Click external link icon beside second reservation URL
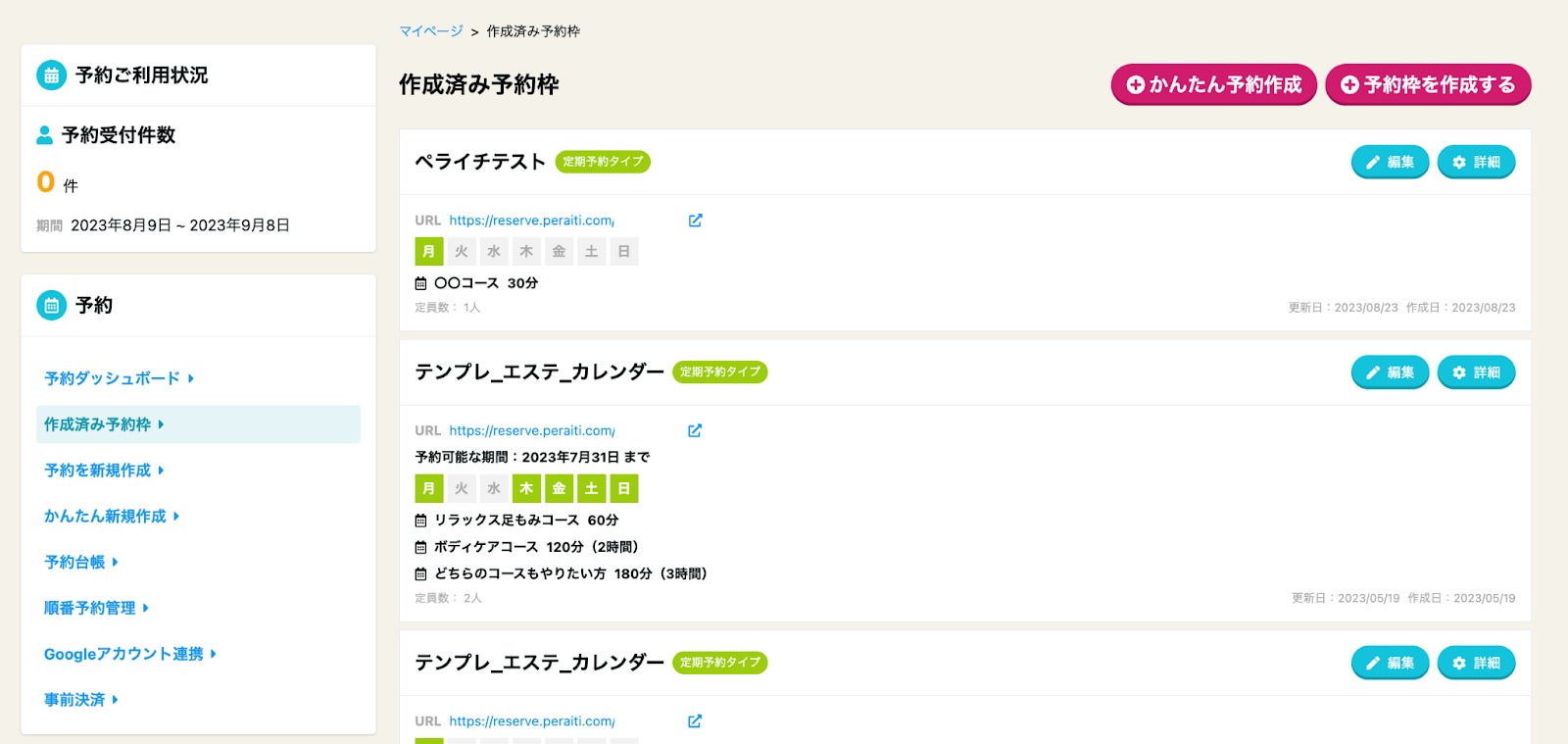The image size is (1568, 744). [x=695, y=430]
